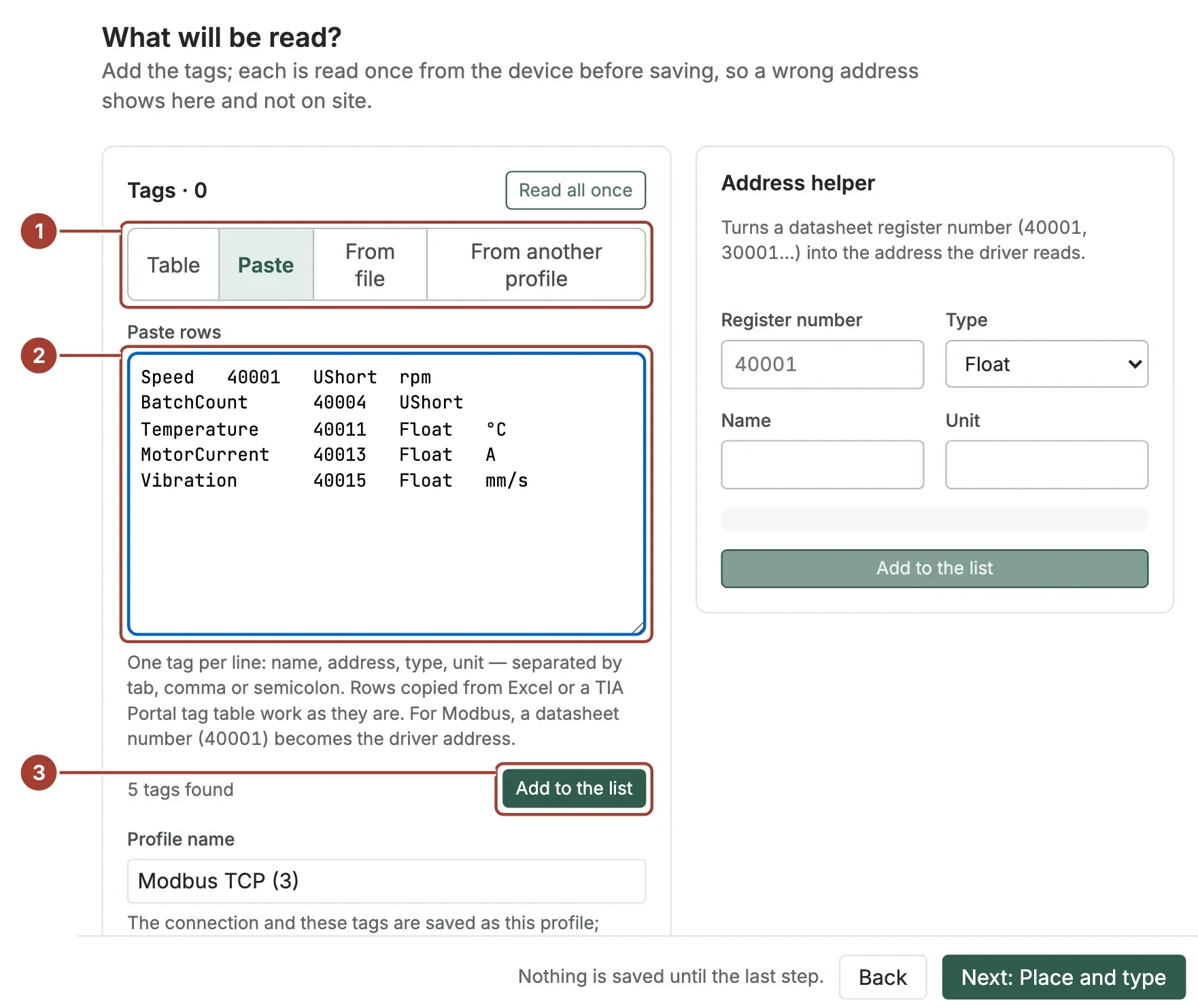Click the 'Vibration' row in pasted text
The width and height of the screenshot is (1198, 1008).
334,481
